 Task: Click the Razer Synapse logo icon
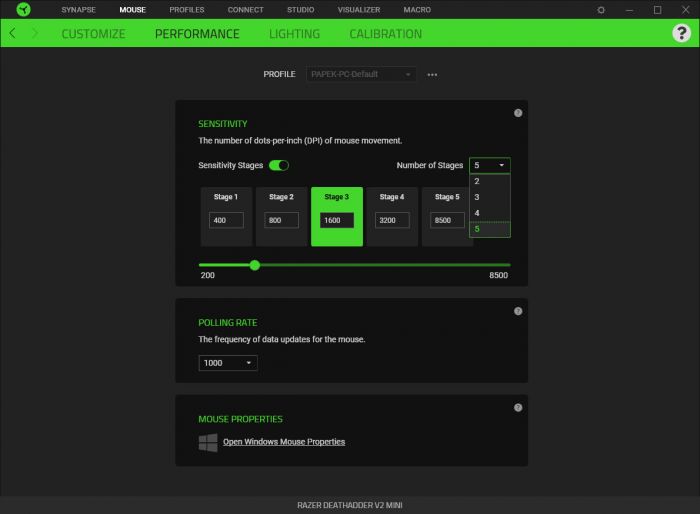pyautogui.click(x=23, y=9)
